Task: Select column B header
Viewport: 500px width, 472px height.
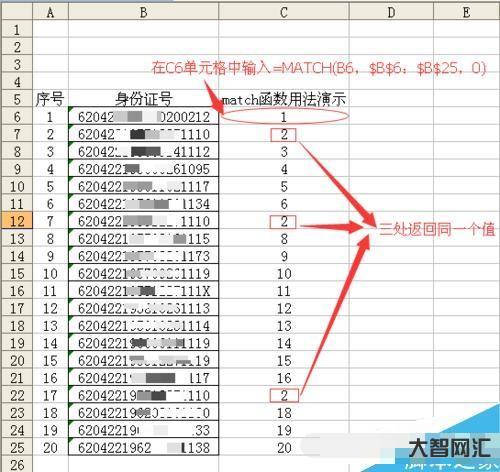Action: click(x=143, y=12)
